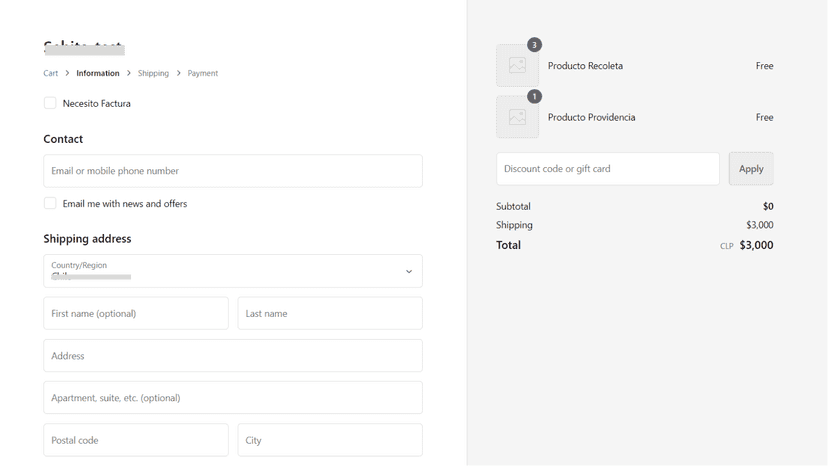Check the Necesito Factura checkbox

click(x=50, y=103)
